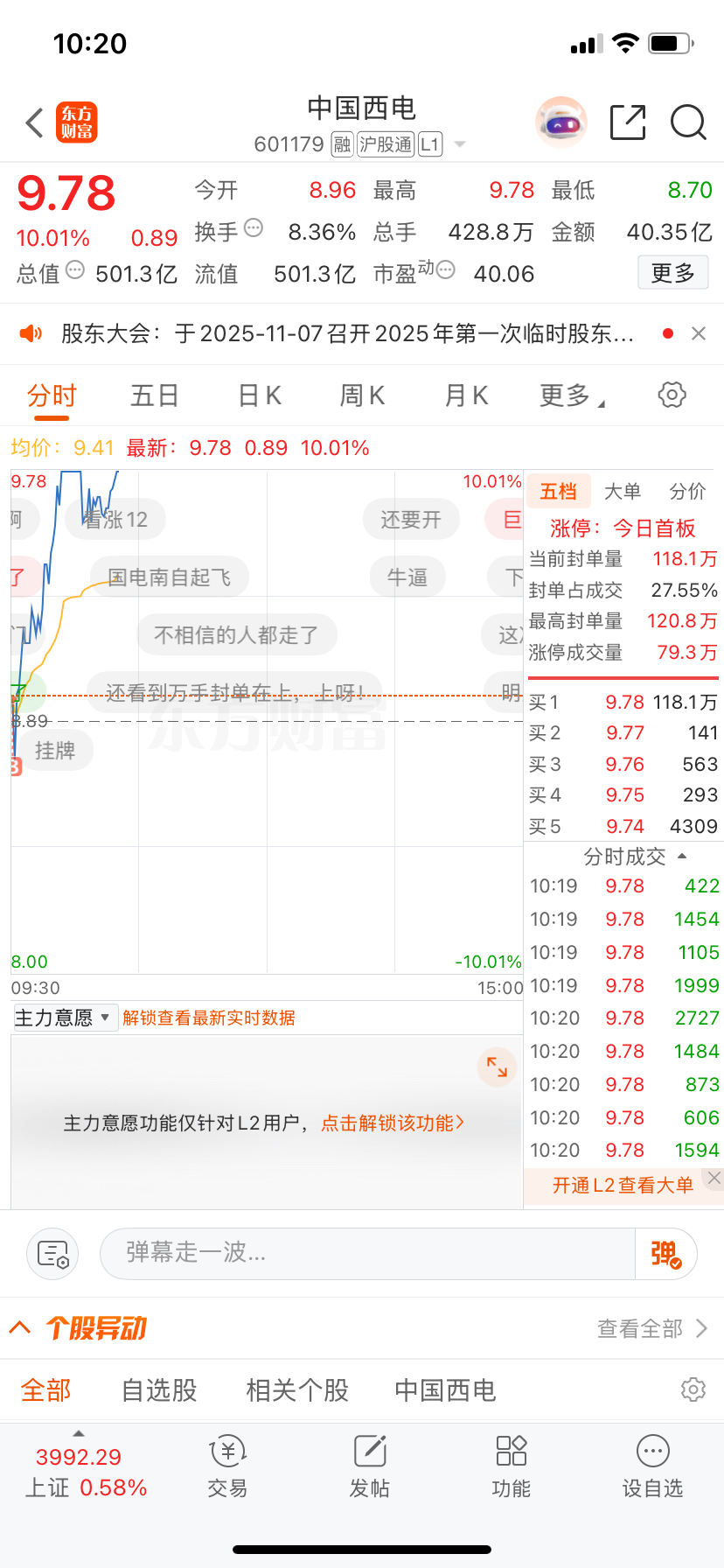Select 中国西电 filter tab
Image resolution: width=724 pixels, height=1568 pixels.
[x=445, y=1390]
